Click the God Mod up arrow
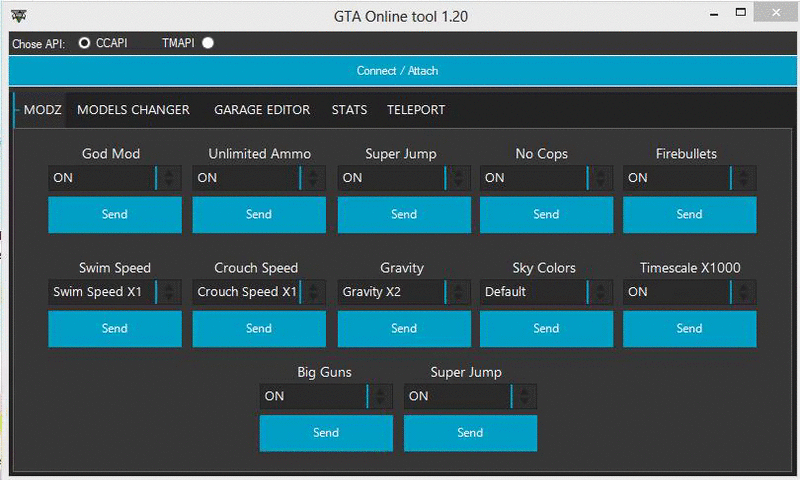The image size is (800, 480). click(169, 173)
